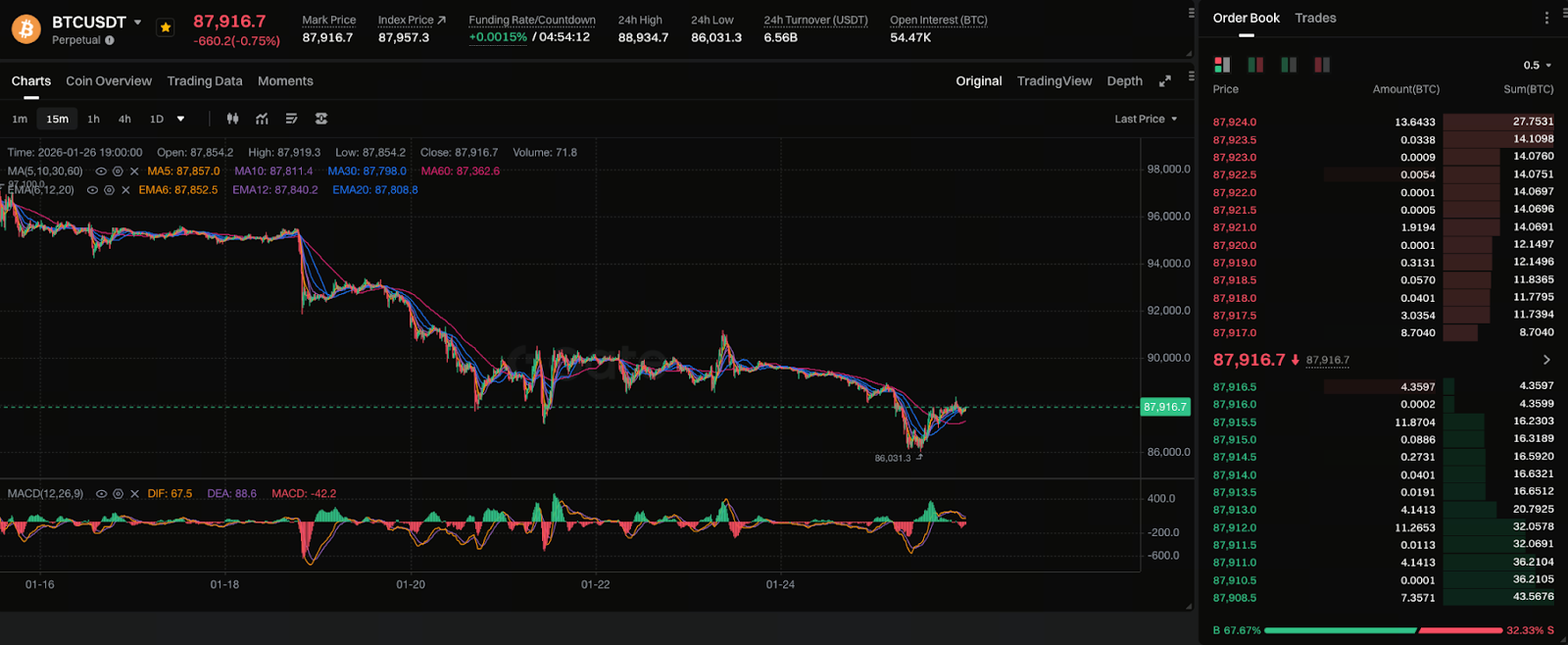The image size is (1568, 645).
Task: Click the 87,916.7 current price tag on axis
Action: click(x=1165, y=407)
